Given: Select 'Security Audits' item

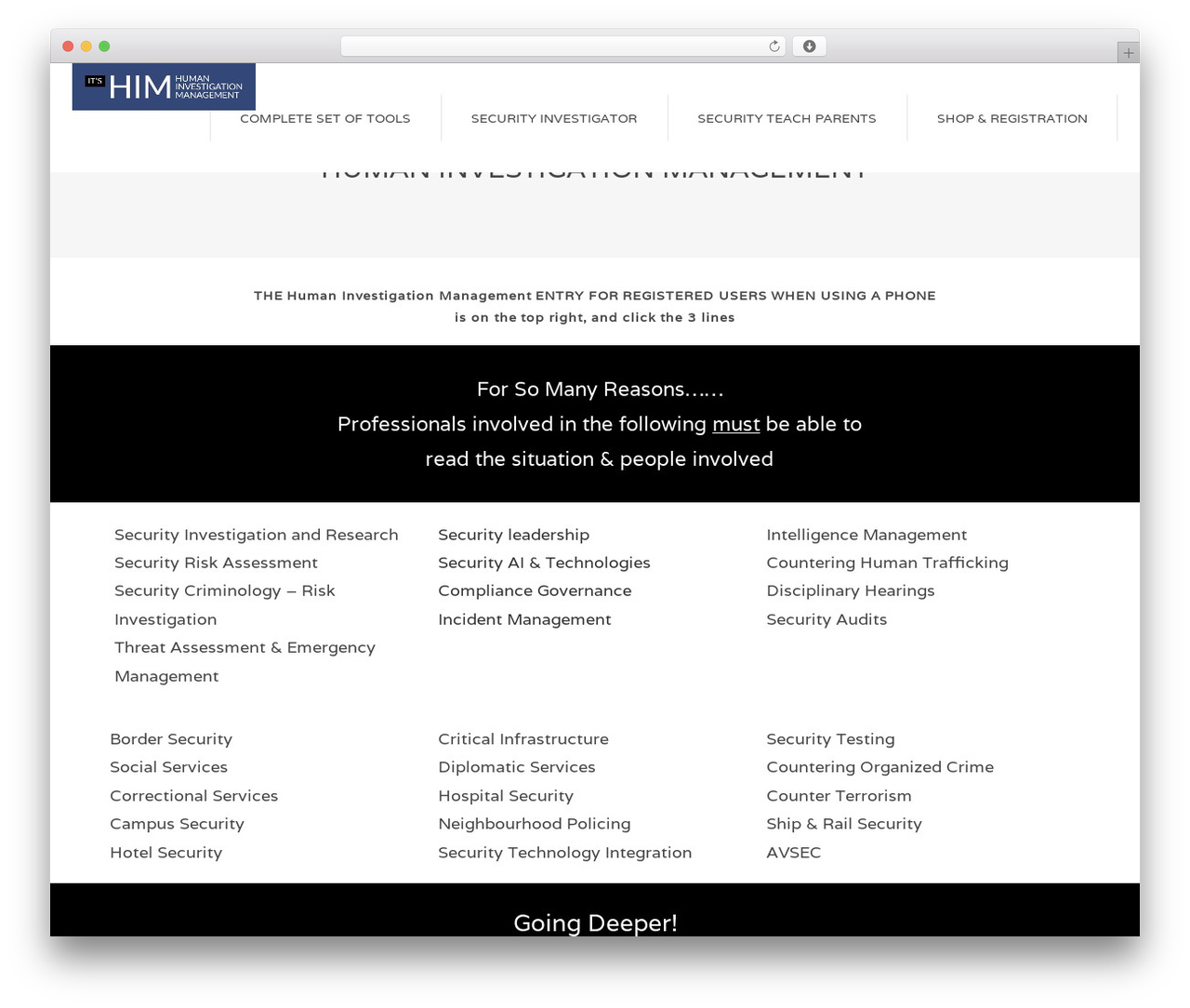Looking at the screenshot, I should pos(826,619).
